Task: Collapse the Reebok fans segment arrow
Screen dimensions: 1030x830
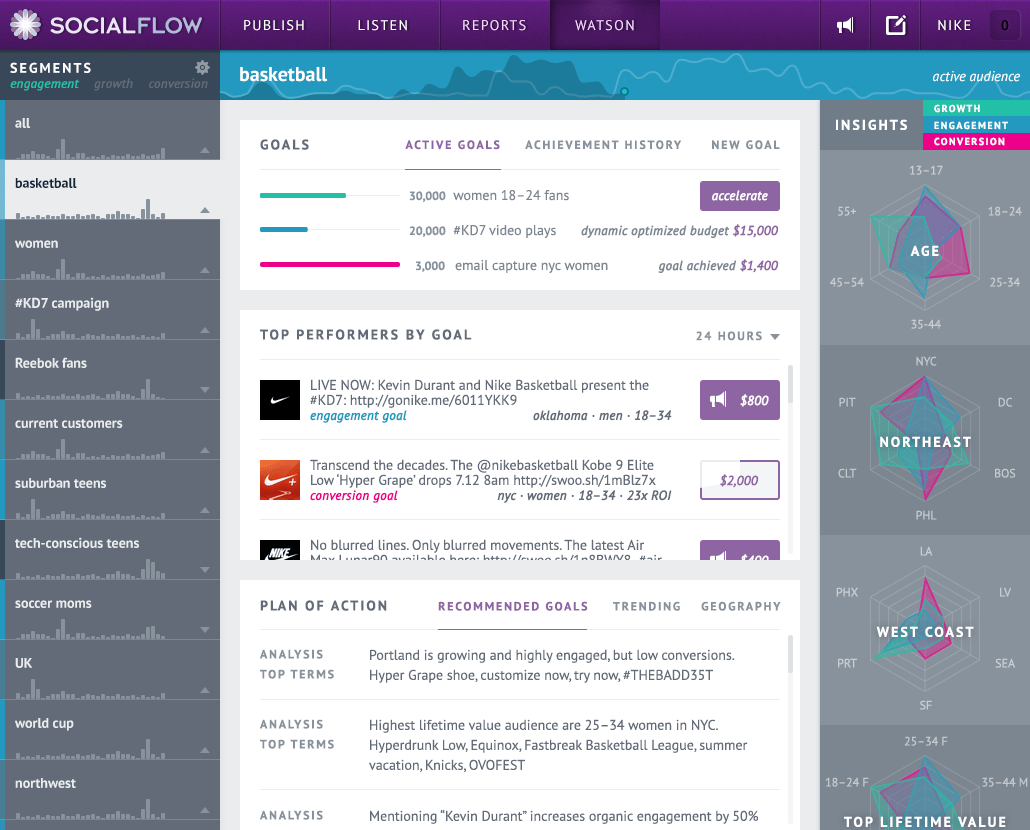Action: pos(205,390)
